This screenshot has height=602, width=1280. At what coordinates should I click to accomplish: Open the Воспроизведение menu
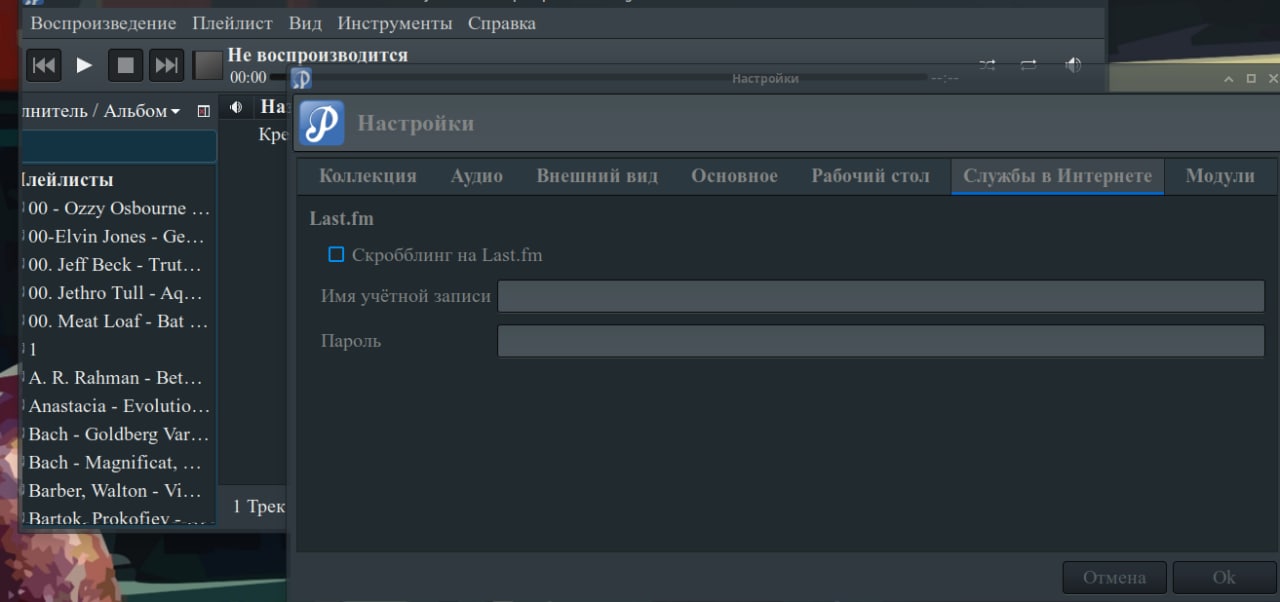[103, 23]
